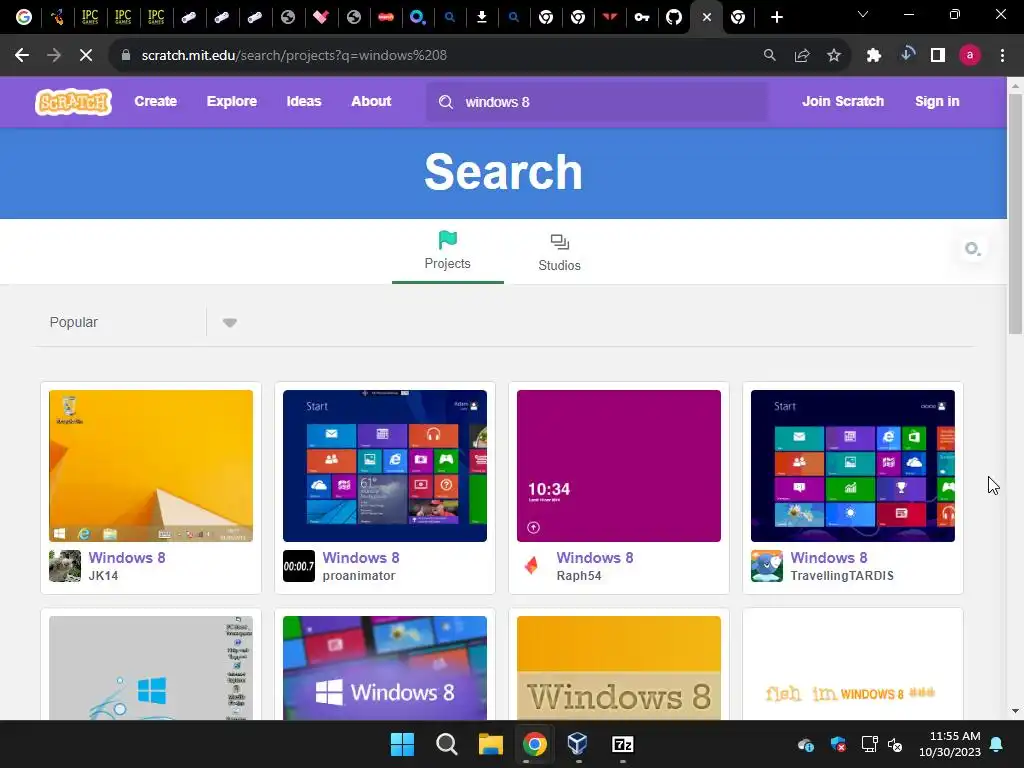The height and width of the screenshot is (768, 1024).
Task: Open a new tab with the plus button
Action: [x=776, y=17]
